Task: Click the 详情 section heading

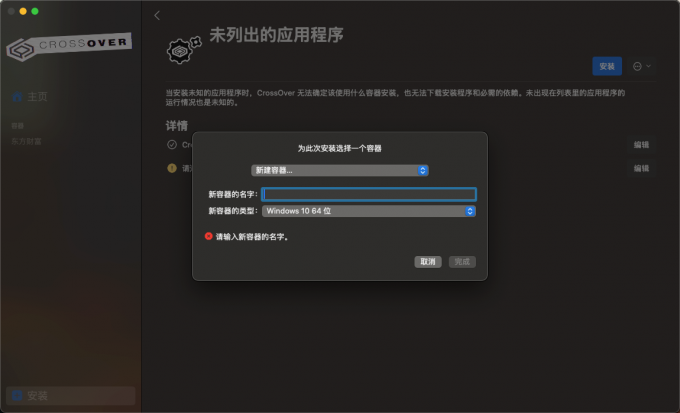Action: (177, 126)
